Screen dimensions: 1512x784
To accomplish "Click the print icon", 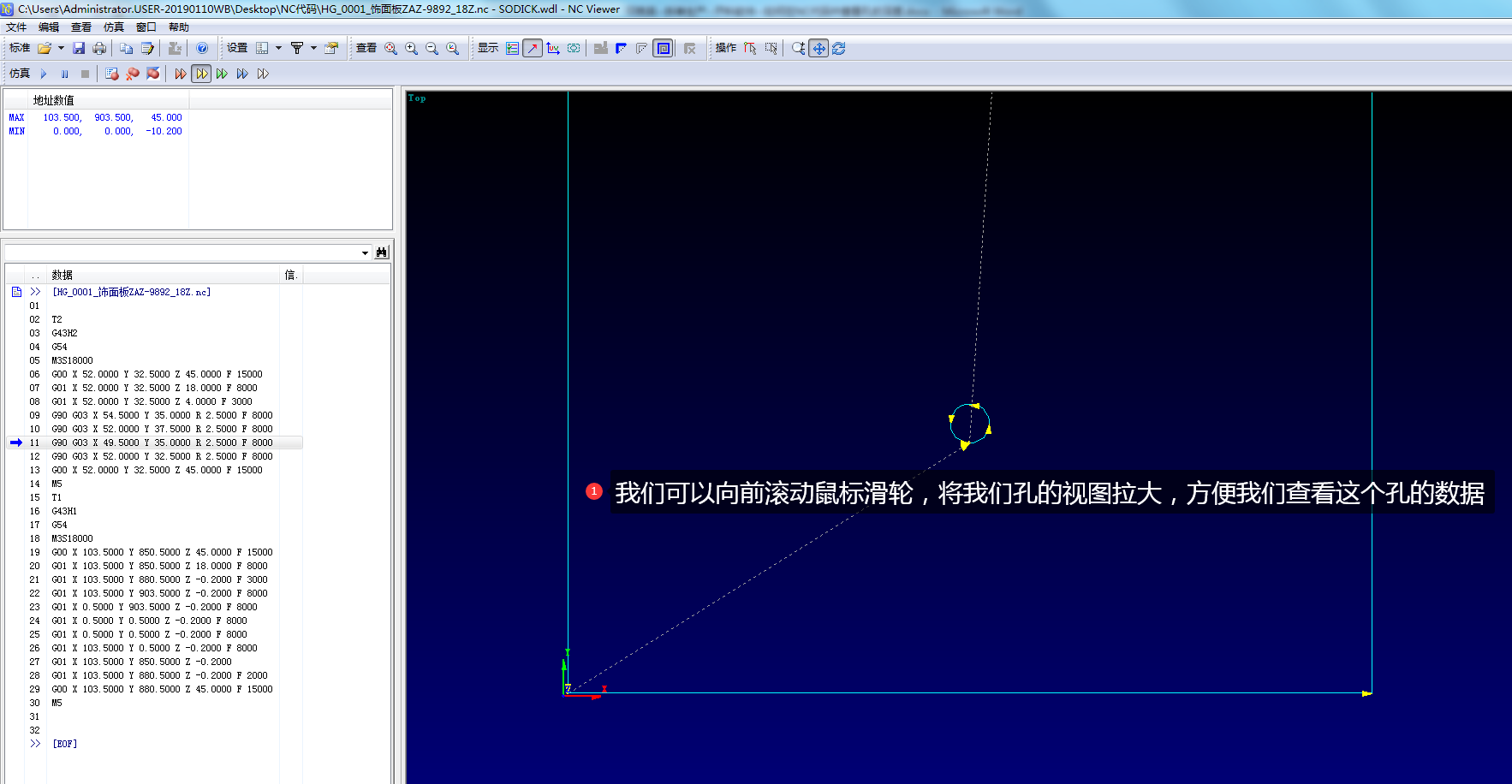I will click(99, 49).
